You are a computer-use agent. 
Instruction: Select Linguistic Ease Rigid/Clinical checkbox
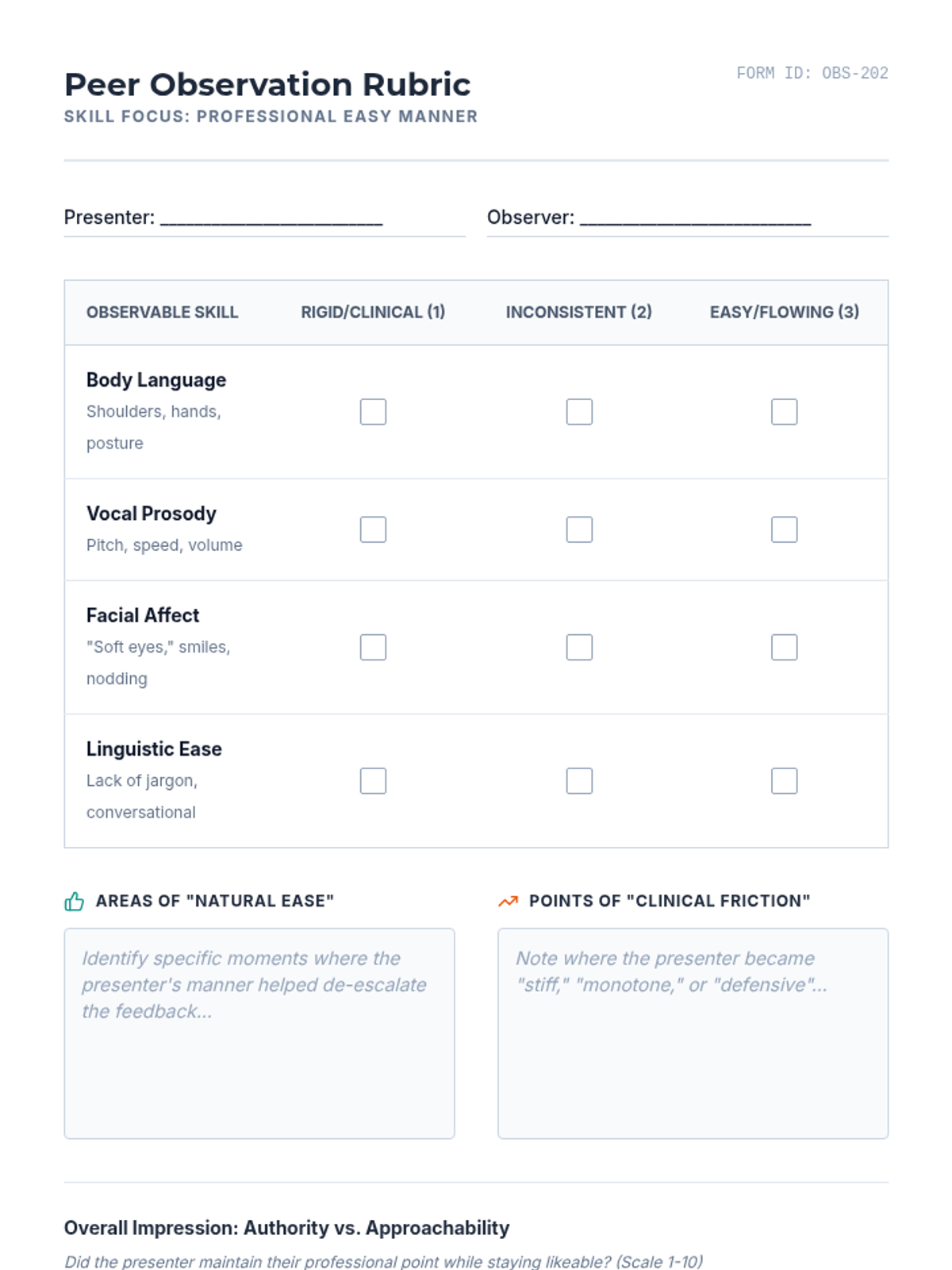[x=373, y=781]
